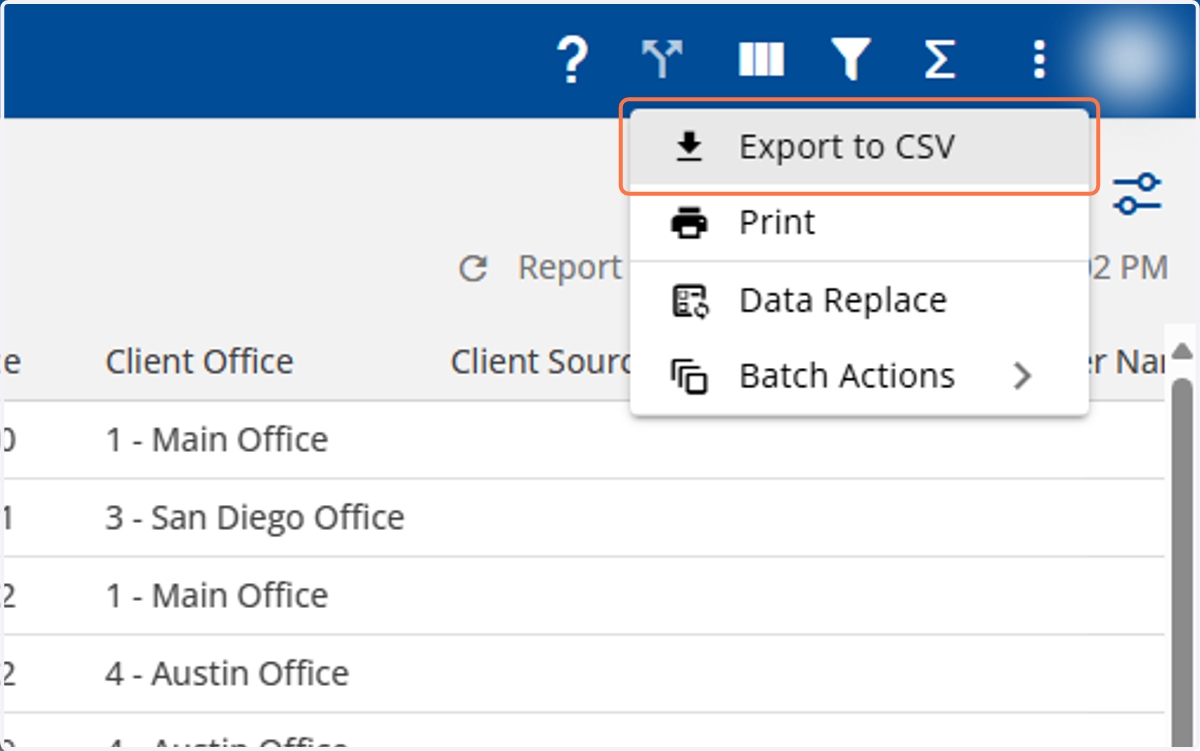Click the report refresh icon
1200x751 pixels.
click(472, 268)
